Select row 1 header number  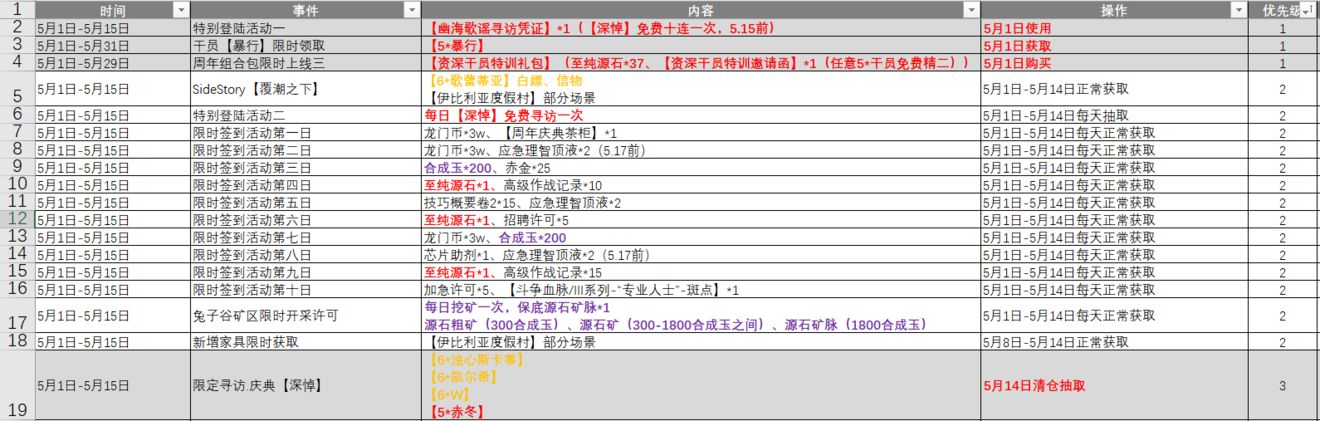(17, 9)
